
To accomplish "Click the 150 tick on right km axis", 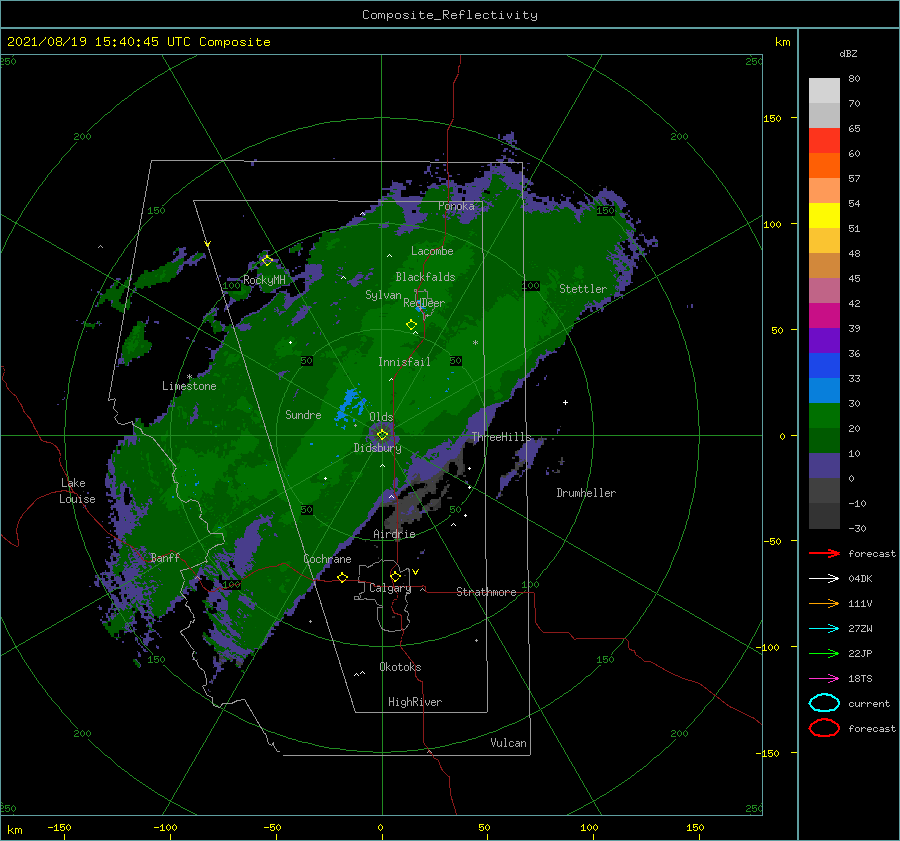I will pyautogui.click(x=772, y=118).
